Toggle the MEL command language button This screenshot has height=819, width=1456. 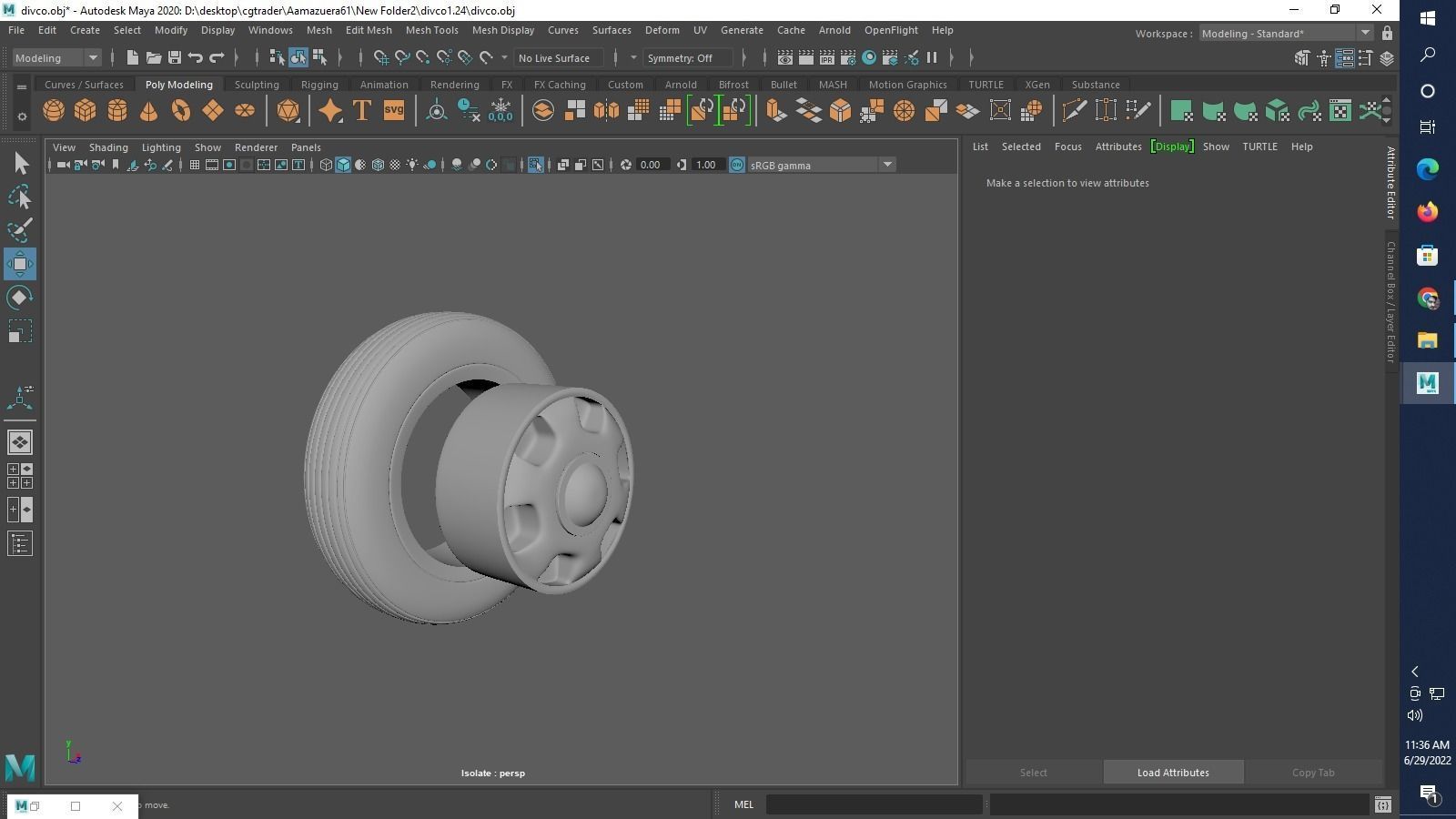click(x=743, y=804)
